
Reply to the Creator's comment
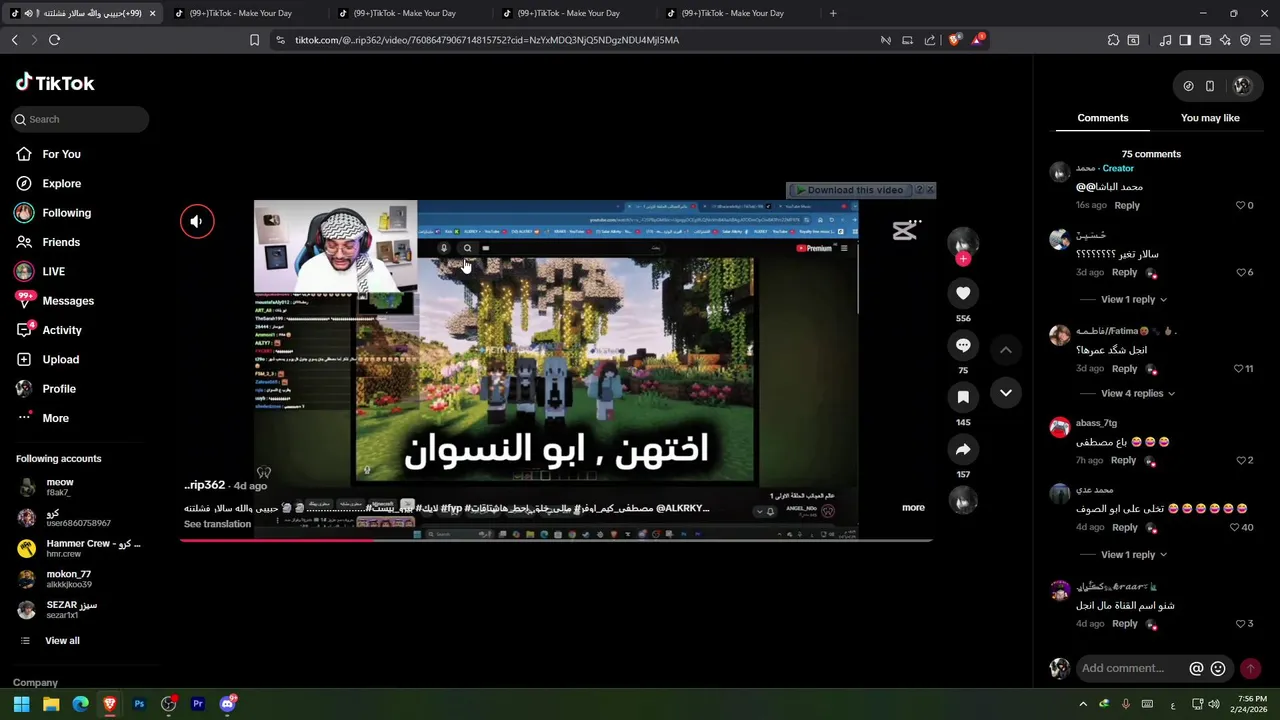[1127, 205]
